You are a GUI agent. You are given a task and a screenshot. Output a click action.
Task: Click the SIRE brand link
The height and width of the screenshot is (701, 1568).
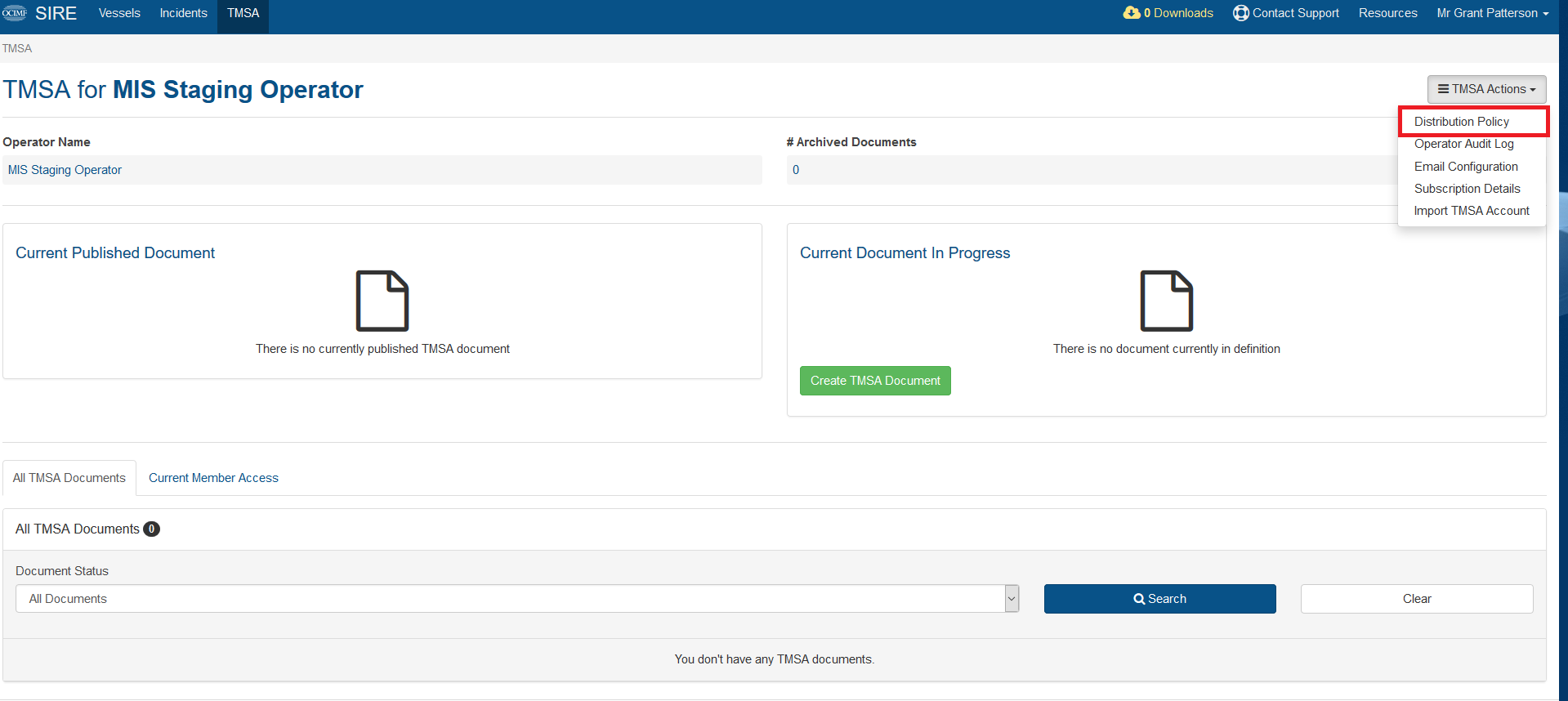coord(56,13)
